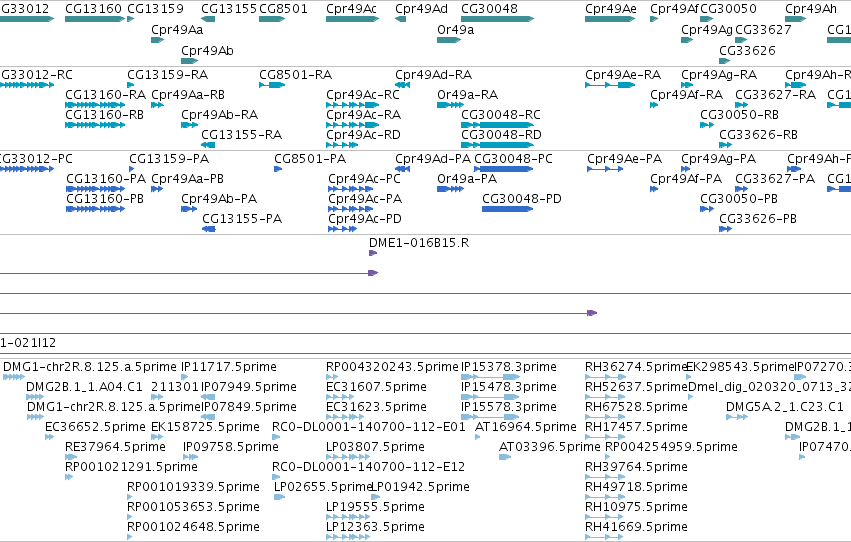Click the RH36274.5prime EST label
Screen dimensions: 851x542
coord(636,367)
